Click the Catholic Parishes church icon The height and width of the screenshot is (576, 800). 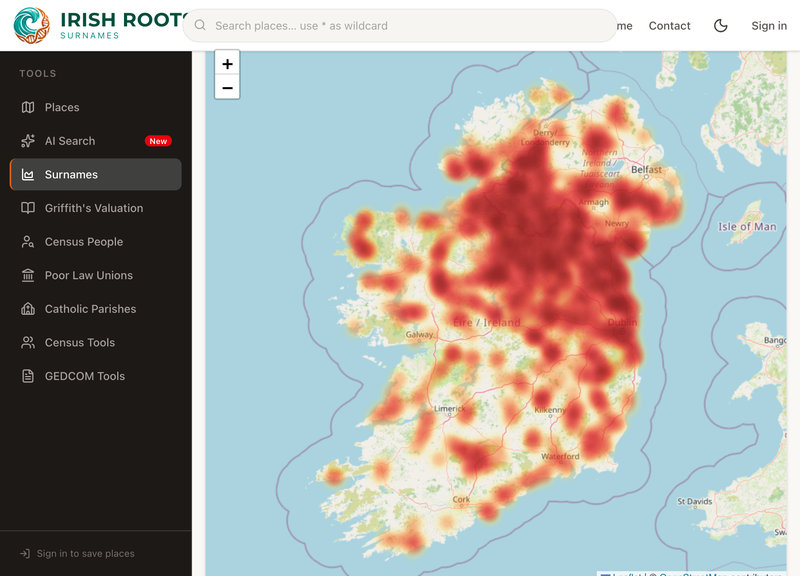(x=28, y=309)
